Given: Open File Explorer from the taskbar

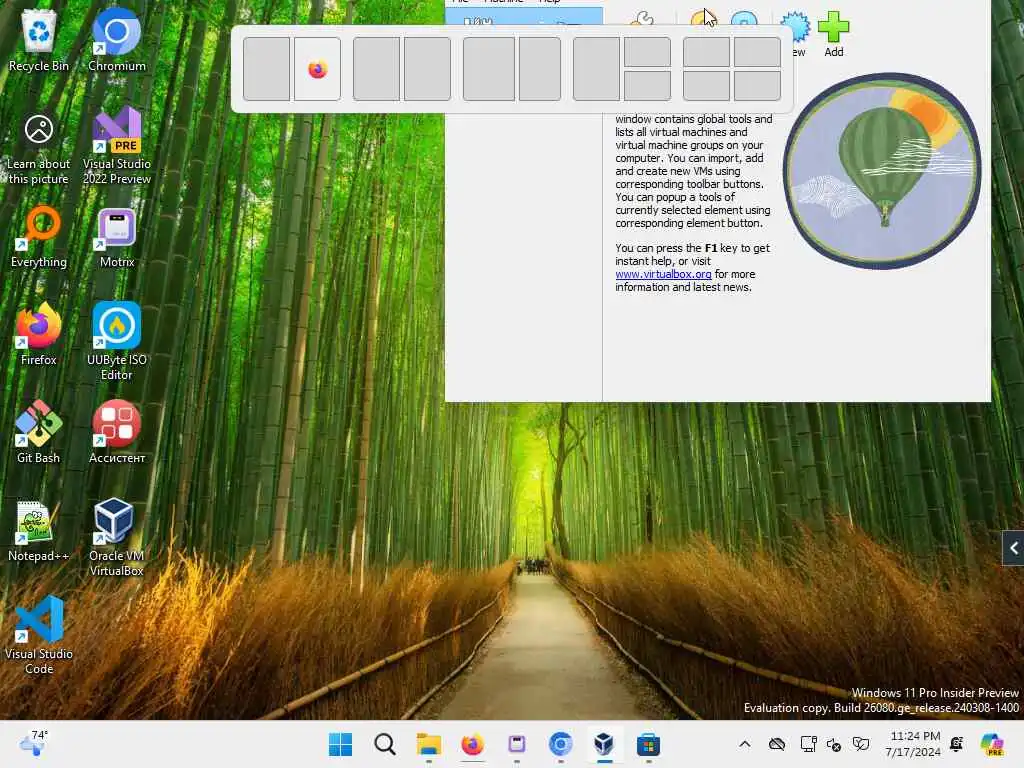Looking at the screenshot, I should (428, 744).
